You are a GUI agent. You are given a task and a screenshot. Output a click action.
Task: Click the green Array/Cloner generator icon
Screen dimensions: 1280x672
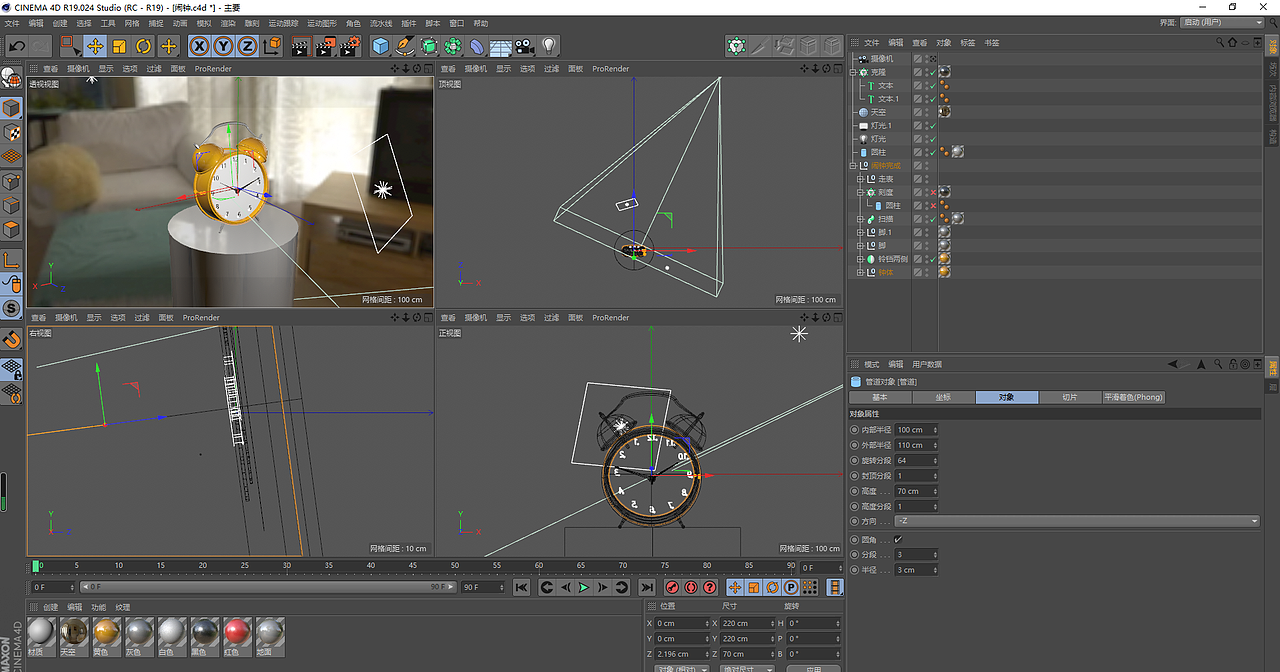(453, 46)
